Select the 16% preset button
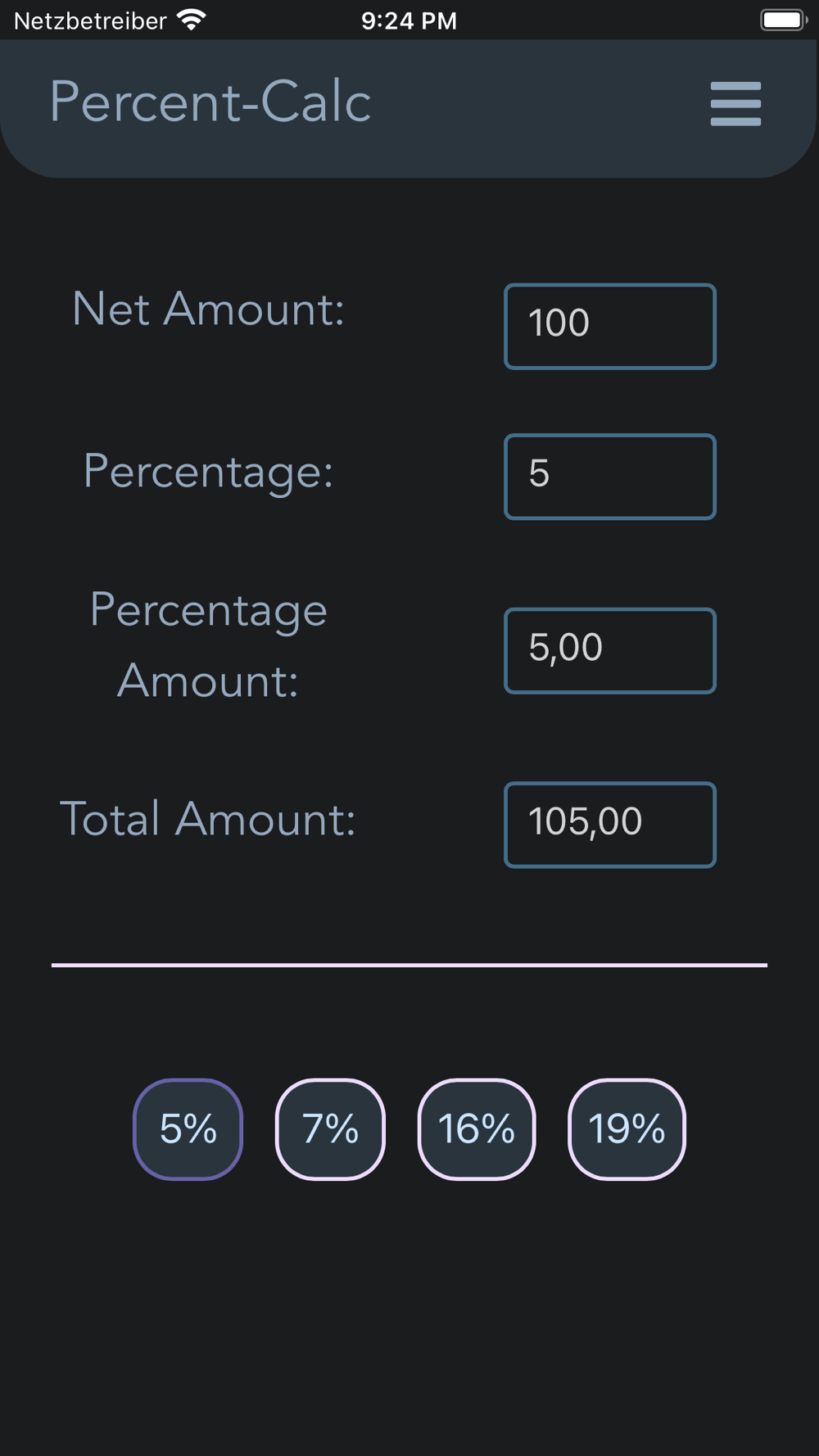819x1456 pixels. (476, 1128)
